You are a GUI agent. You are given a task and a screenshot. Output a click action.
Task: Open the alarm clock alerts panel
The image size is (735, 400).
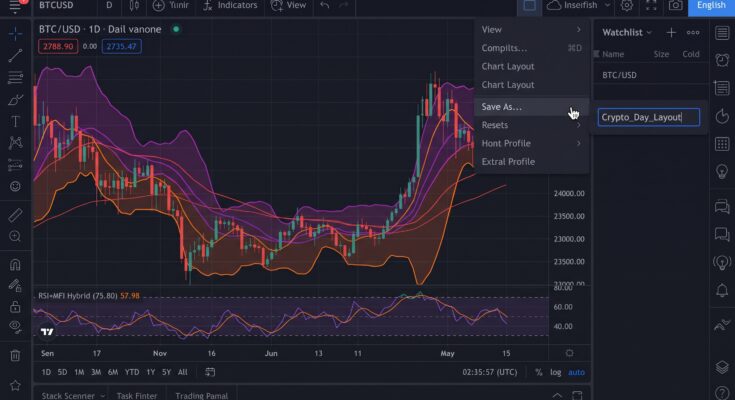[x=722, y=60]
